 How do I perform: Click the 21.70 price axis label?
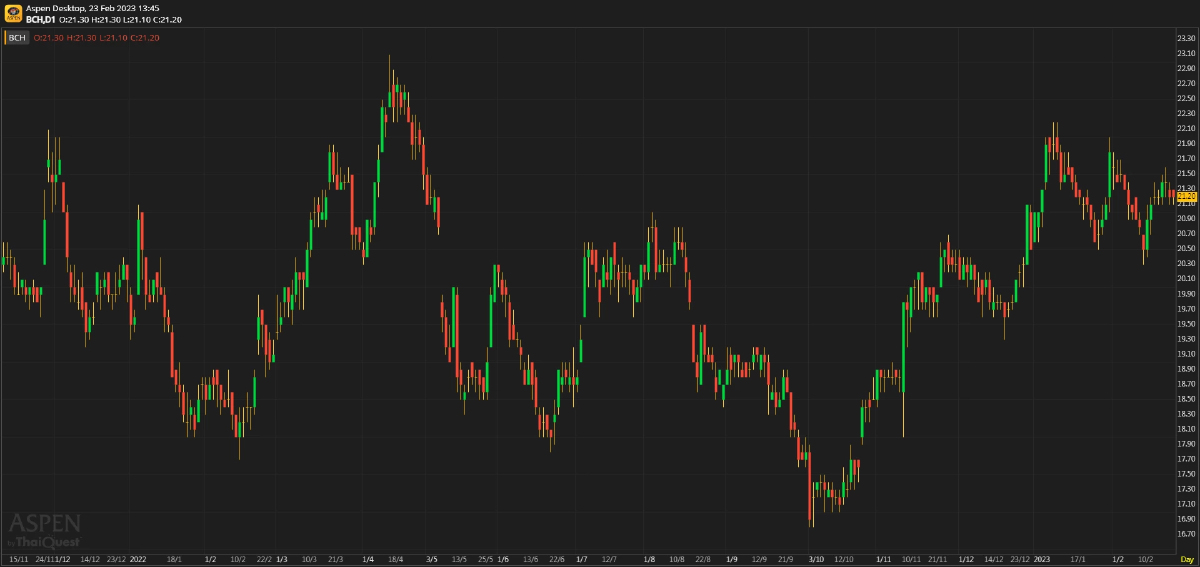1187,158
